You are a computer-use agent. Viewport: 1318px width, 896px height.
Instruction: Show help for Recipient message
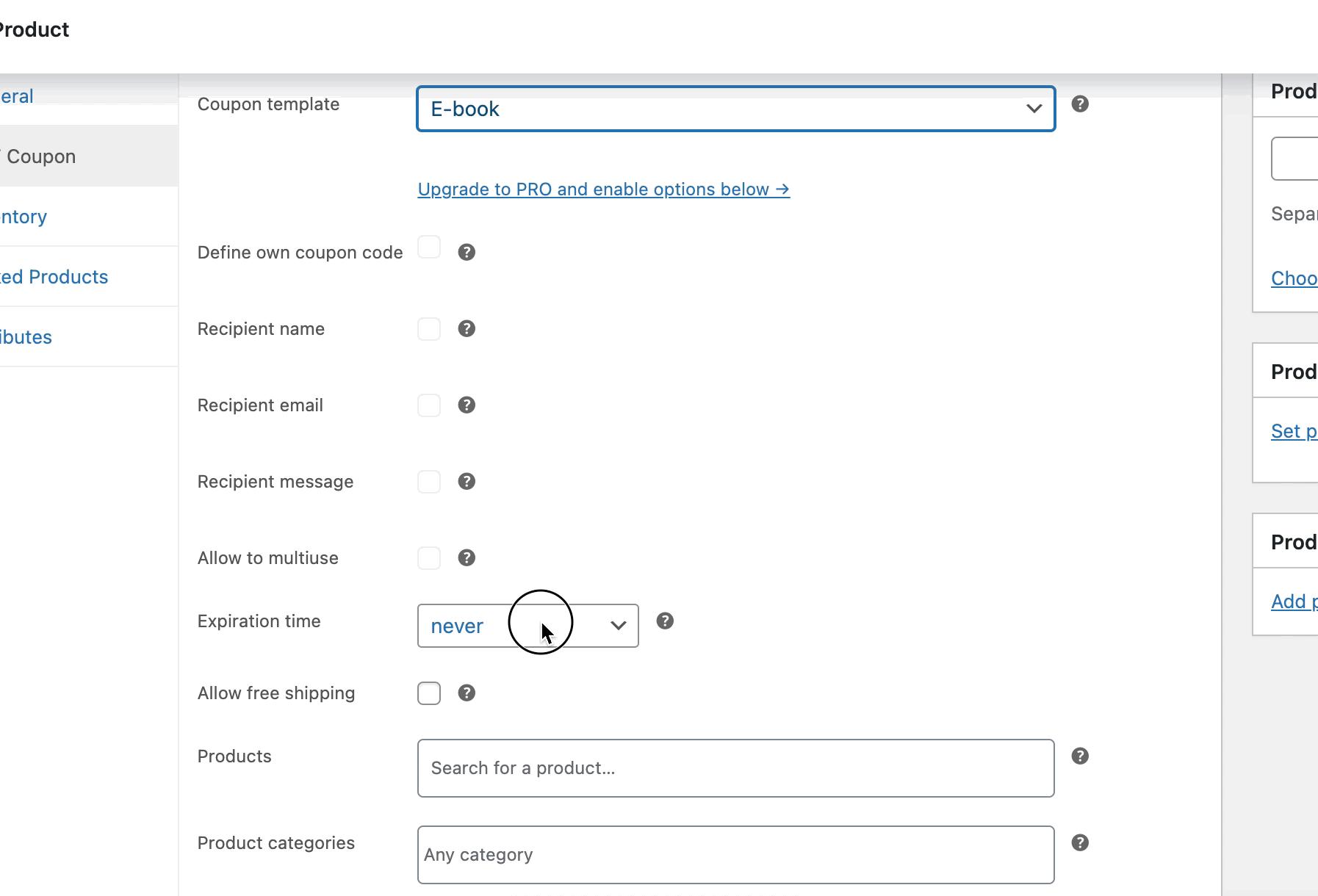[467, 481]
